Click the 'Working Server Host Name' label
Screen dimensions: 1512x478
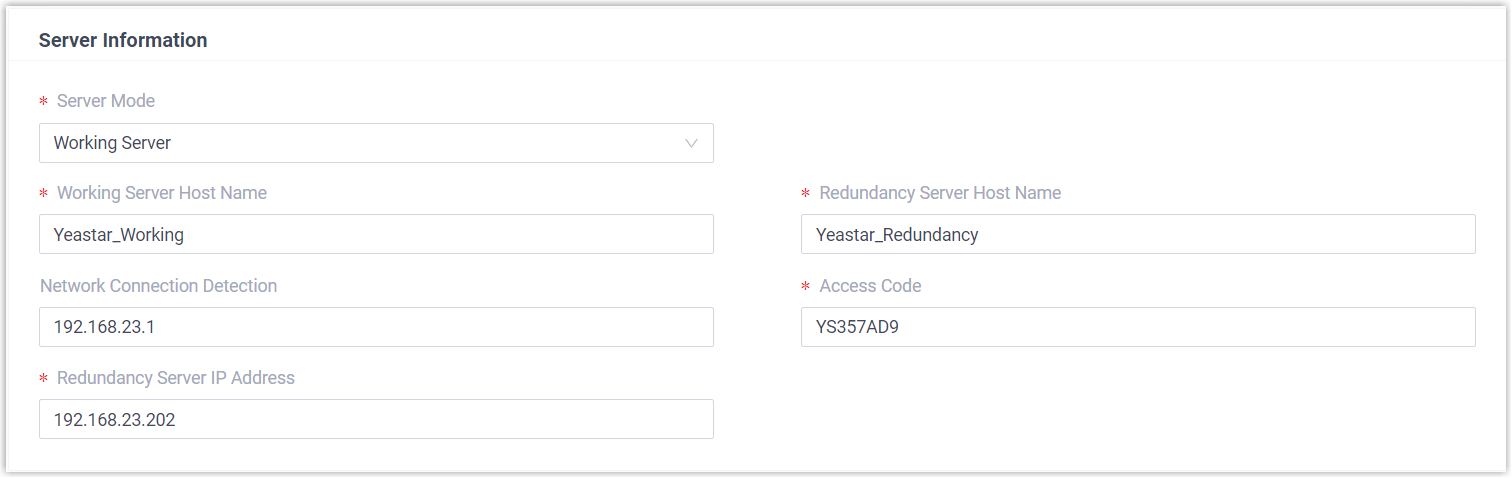click(162, 193)
